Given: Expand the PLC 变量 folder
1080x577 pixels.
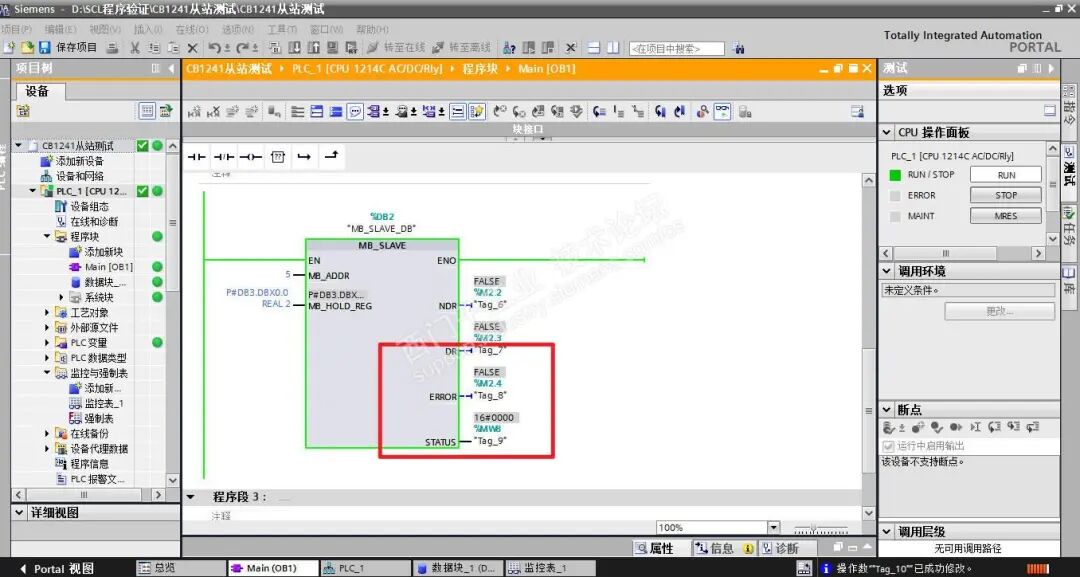Looking at the screenshot, I should click(x=47, y=343).
